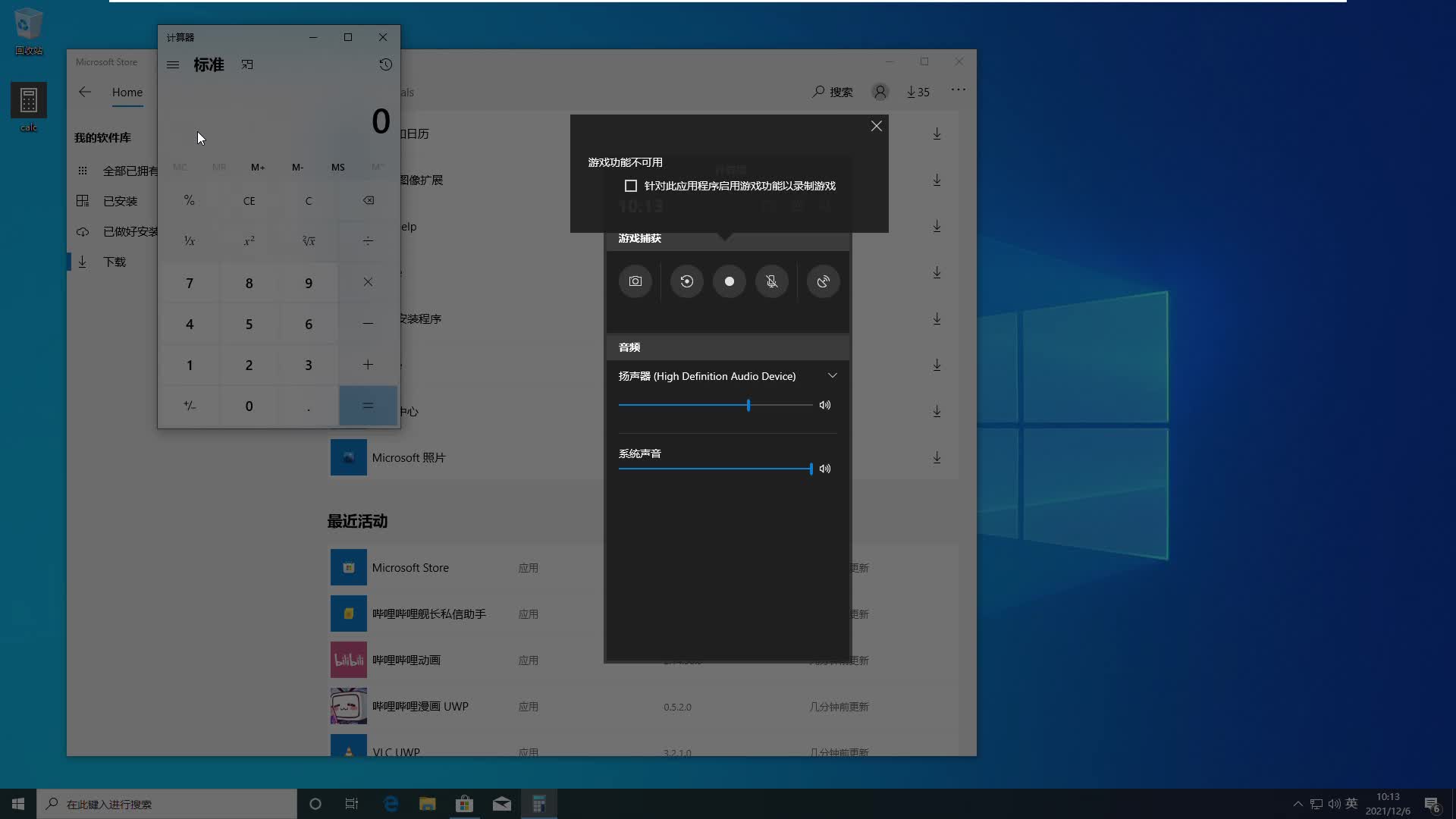Click keep-on-top icon in calculator
1456x819 pixels.
pos(247,64)
